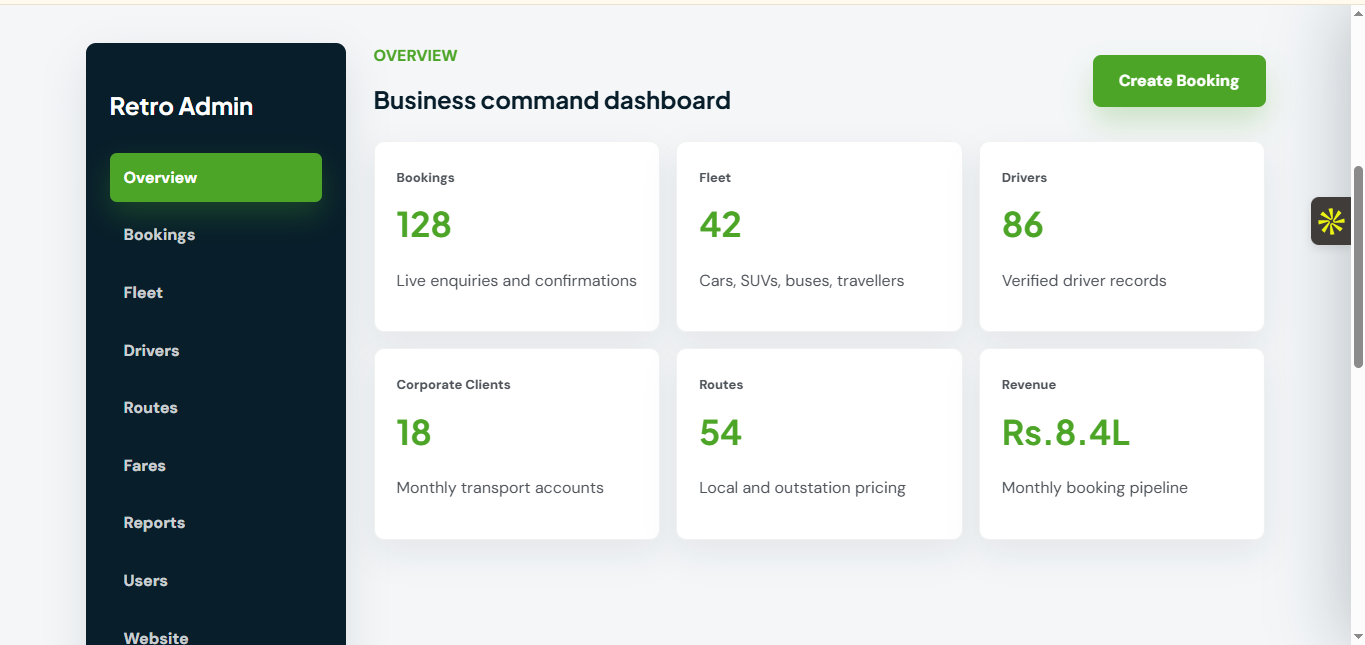
Task: Click 'Monthly transport accounts' text
Action: tap(500, 488)
